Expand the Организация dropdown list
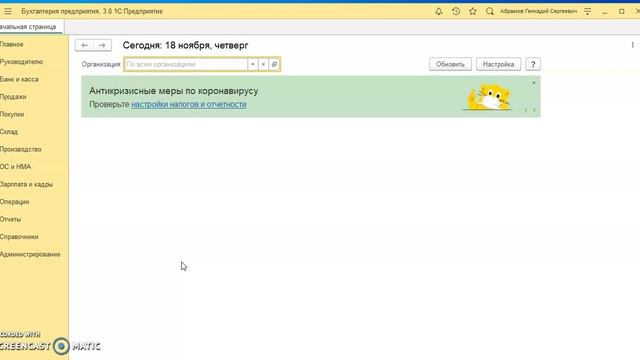 [x=253, y=64]
